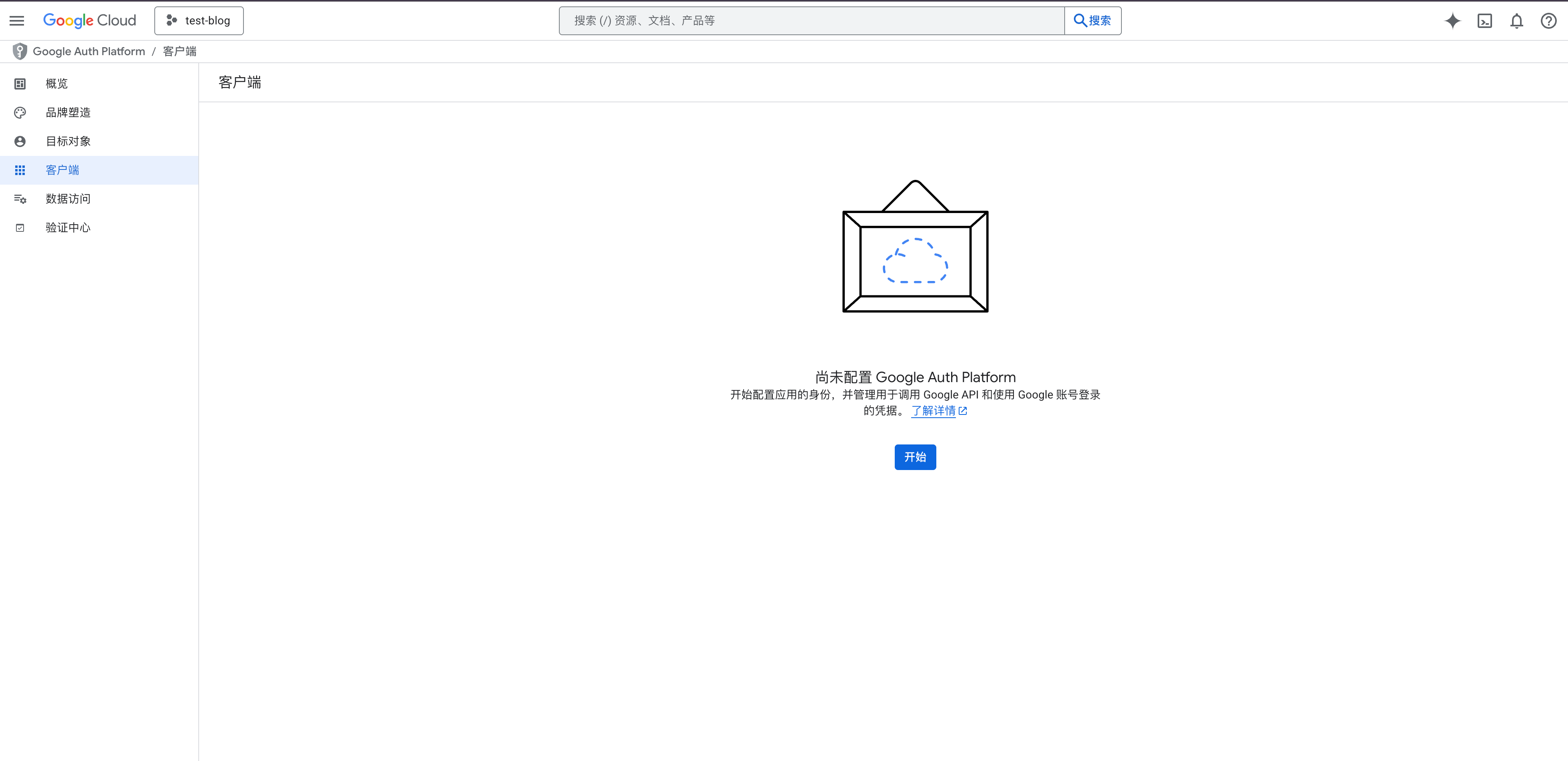Open the notifications bell
Viewport: 1568px width, 761px height.
(x=1517, y=21)
